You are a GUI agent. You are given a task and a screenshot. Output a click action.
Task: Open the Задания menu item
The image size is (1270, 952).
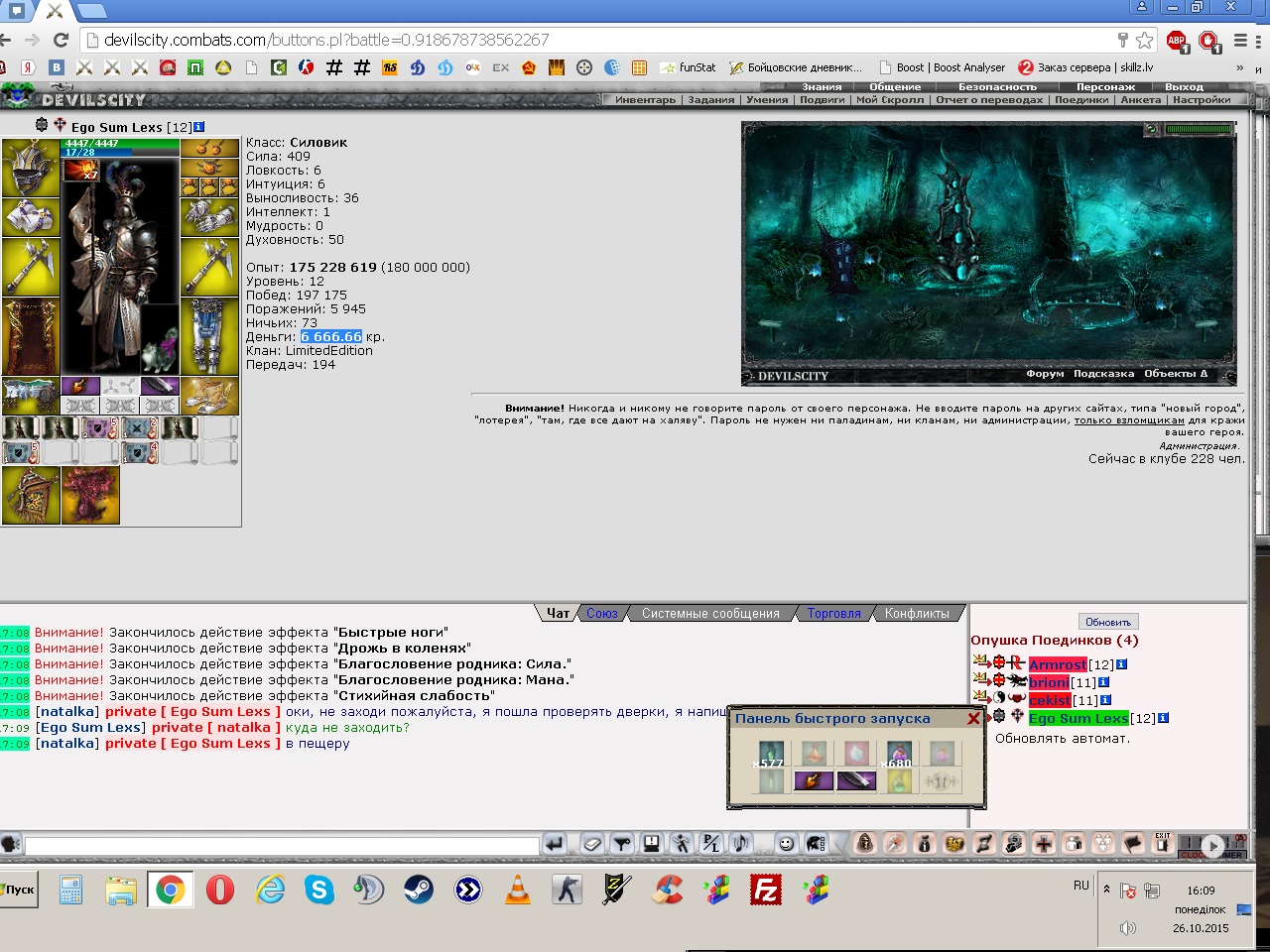point(711,100)
